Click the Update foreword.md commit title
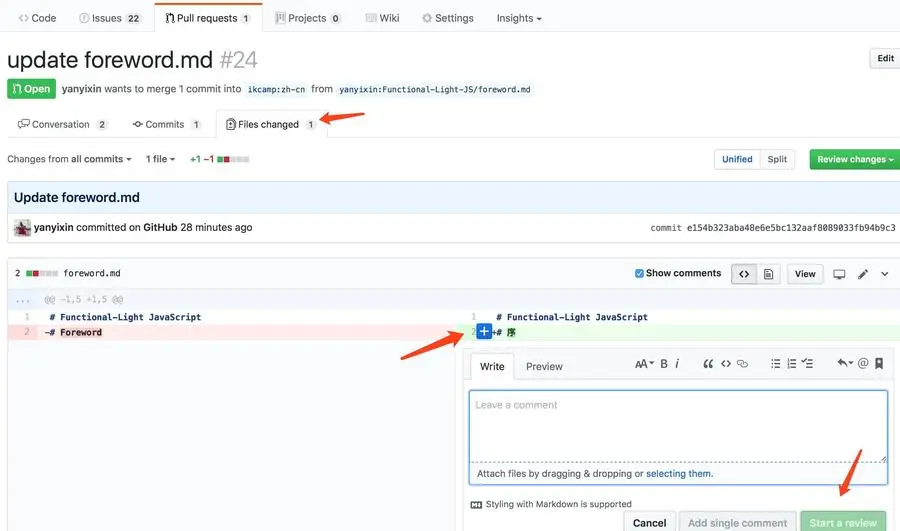This screenshot has width=900, height=531. [77, 197]
